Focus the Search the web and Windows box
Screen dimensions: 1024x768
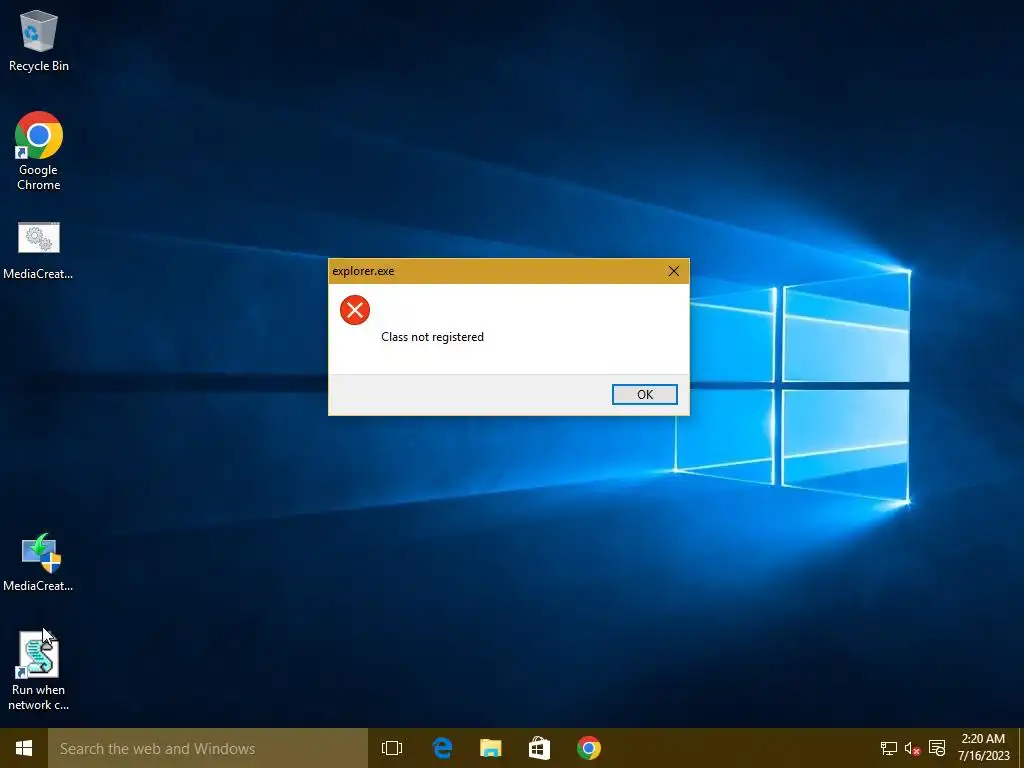pos(208,748)
